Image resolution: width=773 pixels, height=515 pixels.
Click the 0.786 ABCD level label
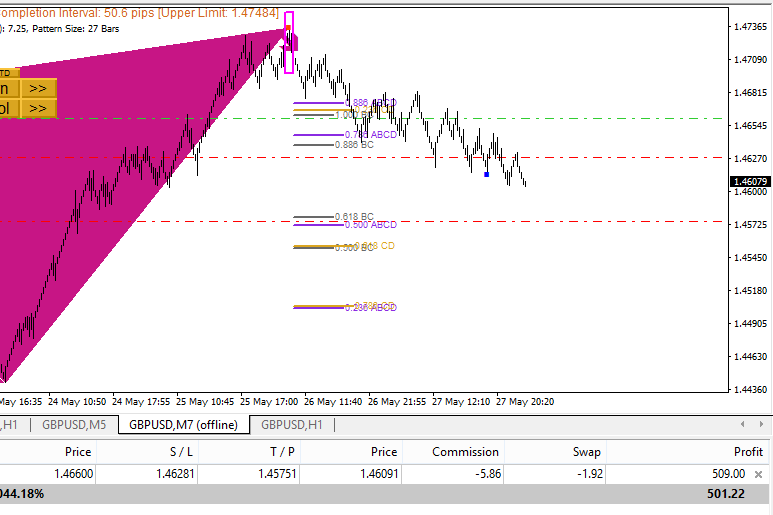coord(371,135)
